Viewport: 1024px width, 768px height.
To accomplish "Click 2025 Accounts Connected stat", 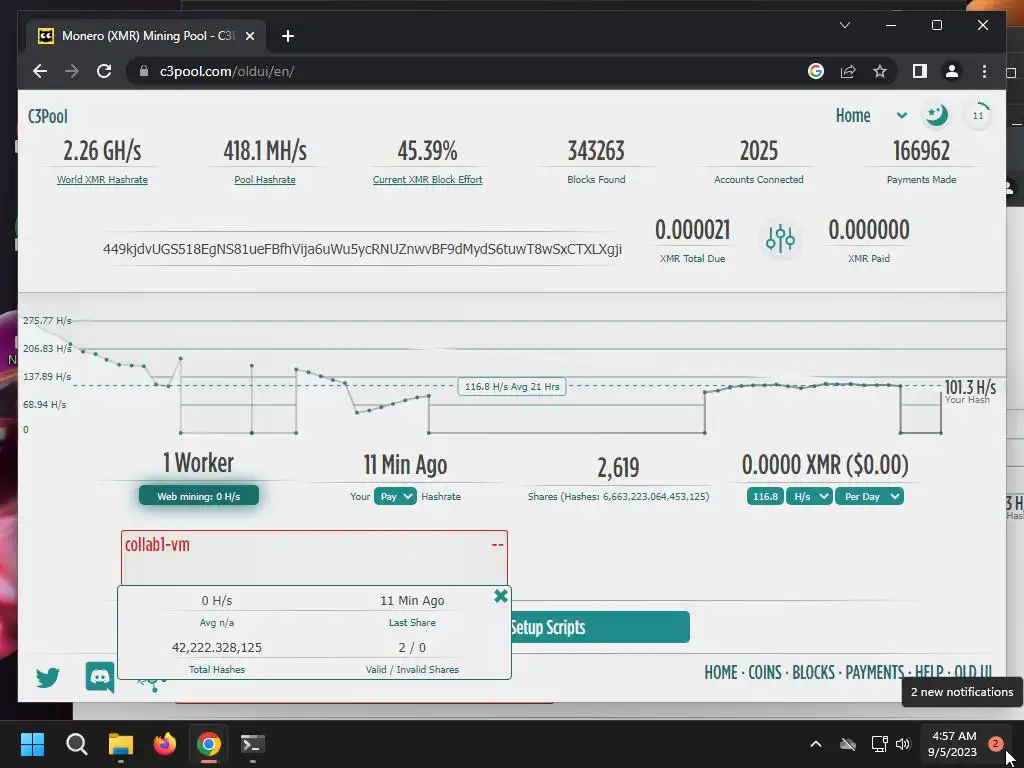I will click(x=759, y=152).
